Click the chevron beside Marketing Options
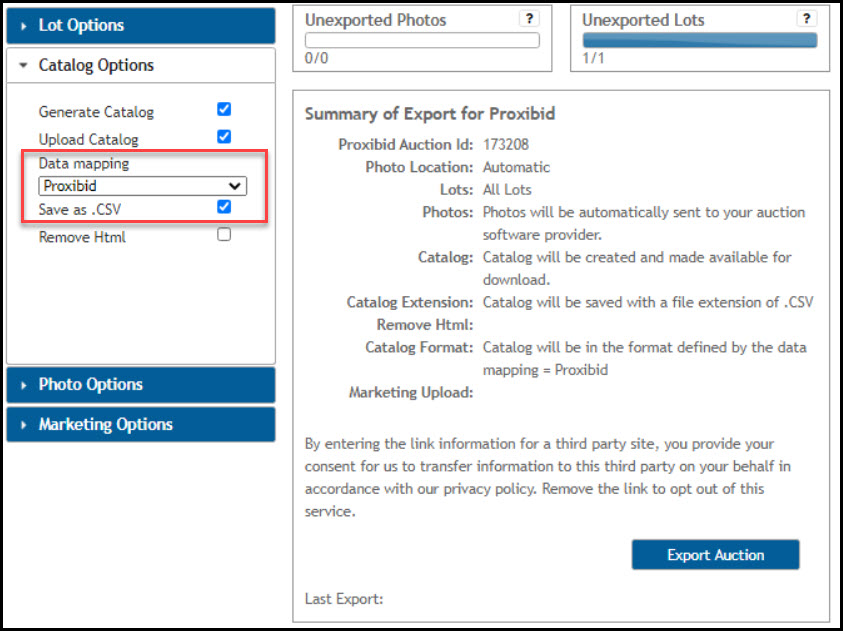This screenshot has height=631, width=843. tap(23, 424)
